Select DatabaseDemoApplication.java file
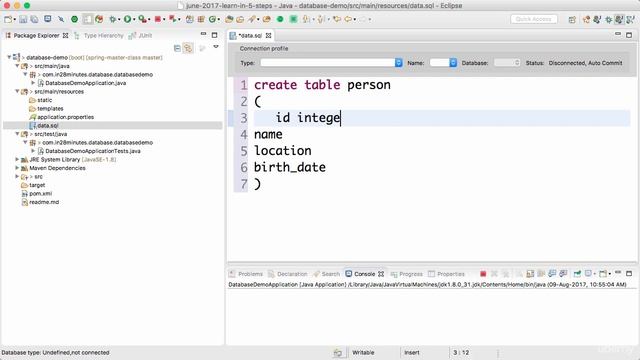This screenshot has width=640, height=360. 85,83
